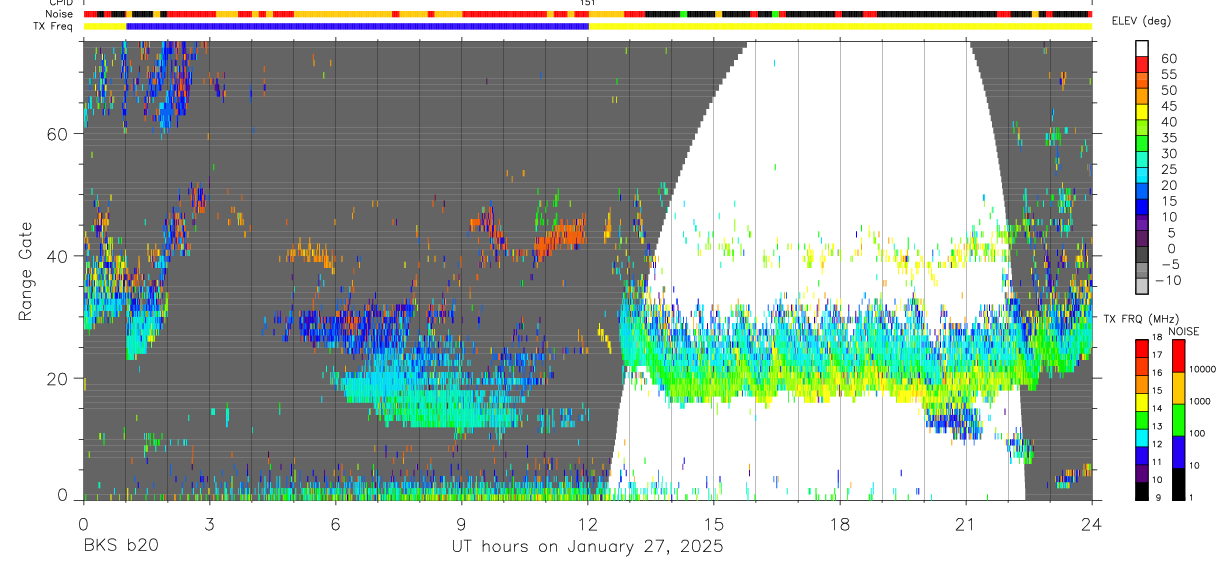Click the '1' label at the bottom of the NOISE colorbar
Image resolution: width=1228 pixels, height=567 pixels.
click(1193, 497)
